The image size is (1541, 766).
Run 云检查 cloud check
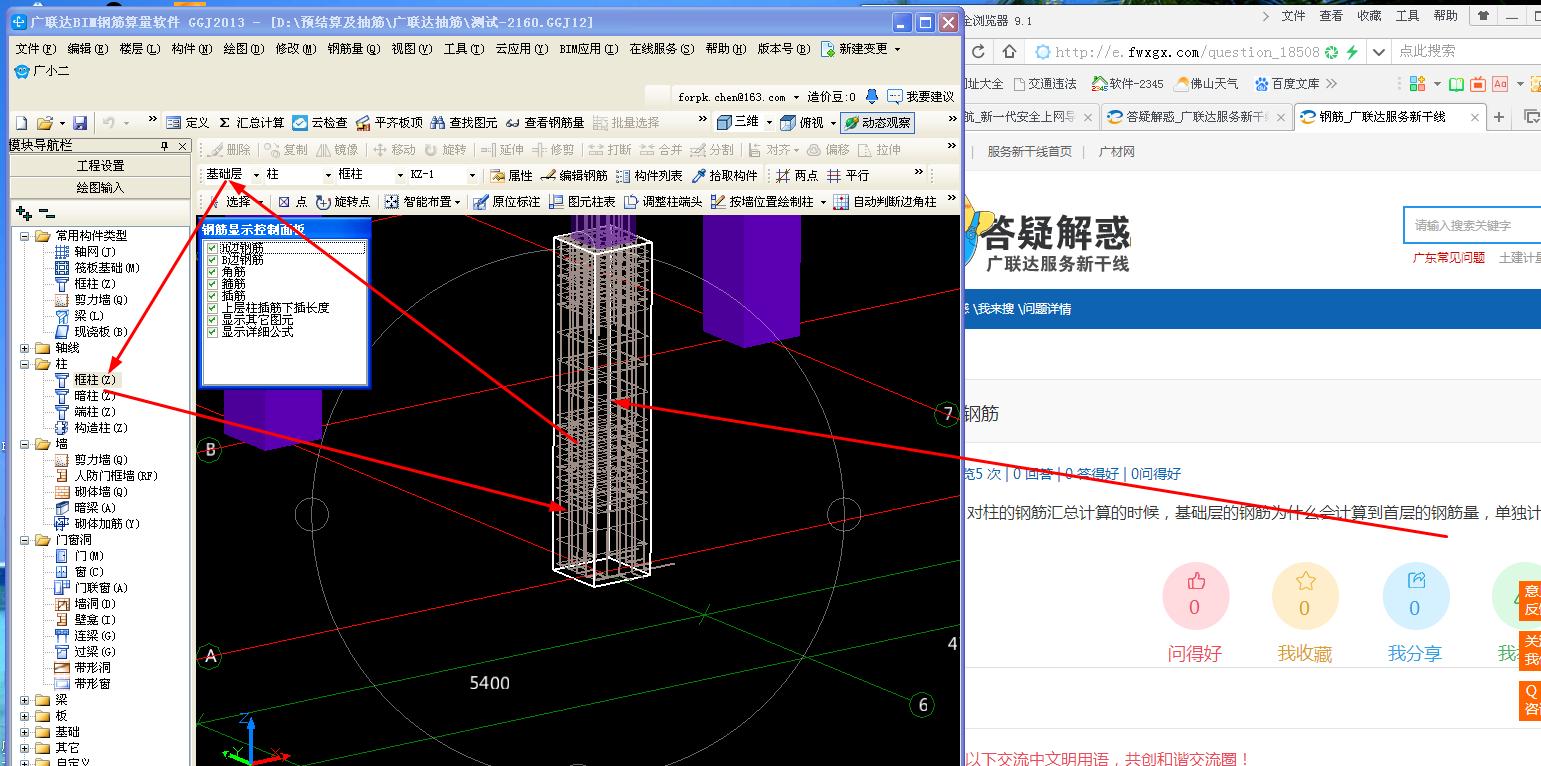pyautogui.click(x=320, y=122)
